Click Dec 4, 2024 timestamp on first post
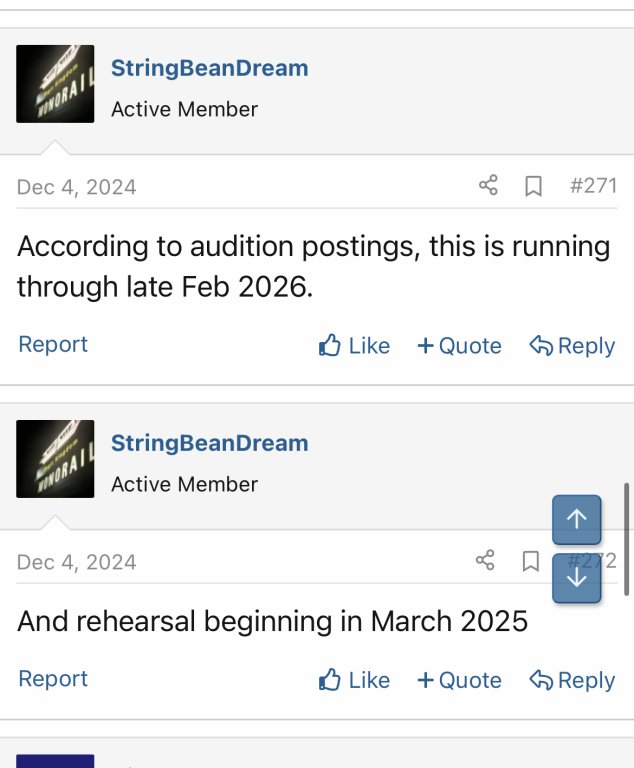The height and width of the screenshot is (768, 634). click(77, 187)
